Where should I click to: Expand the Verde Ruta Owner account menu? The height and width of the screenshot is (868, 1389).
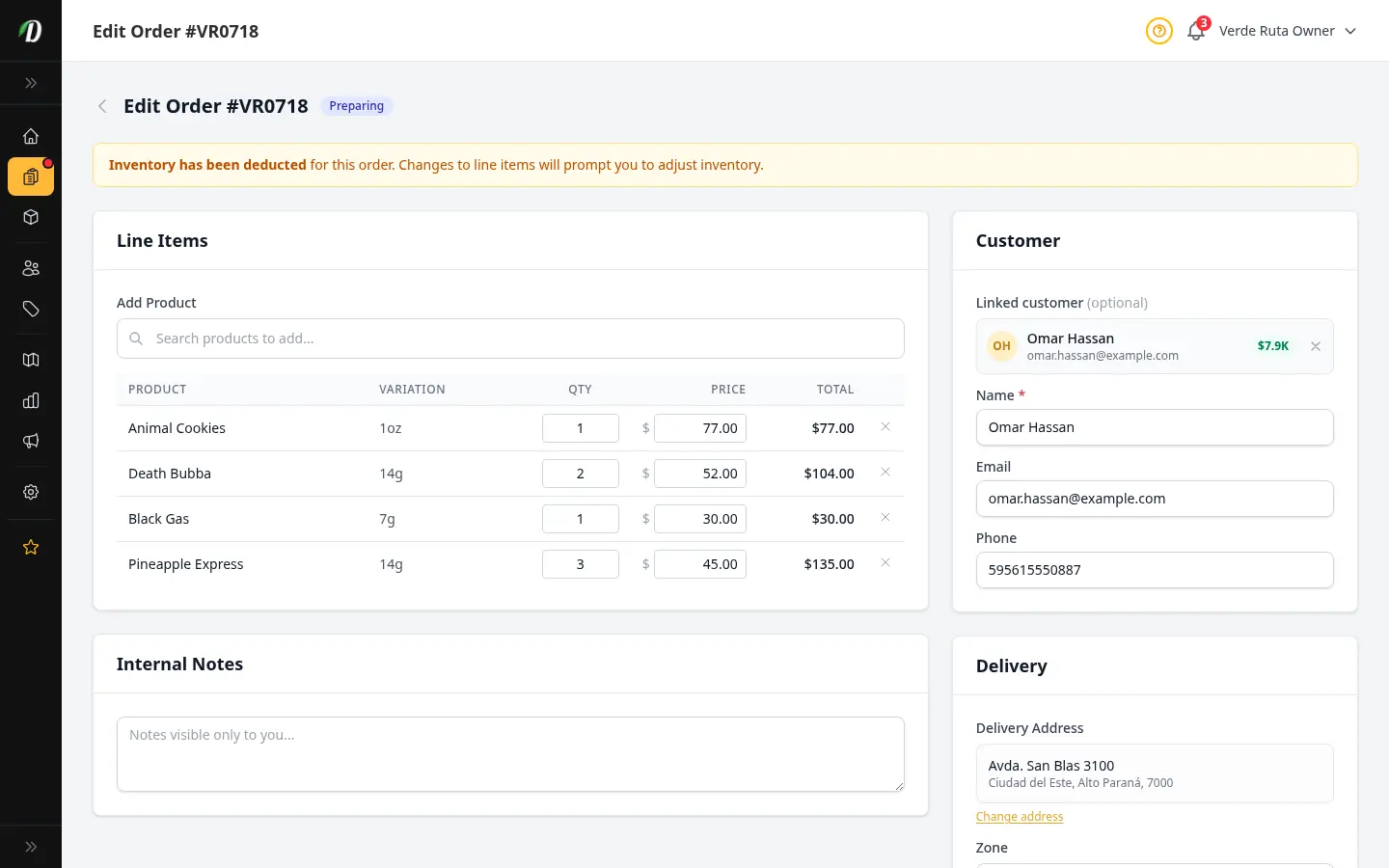pos(1288,31)
